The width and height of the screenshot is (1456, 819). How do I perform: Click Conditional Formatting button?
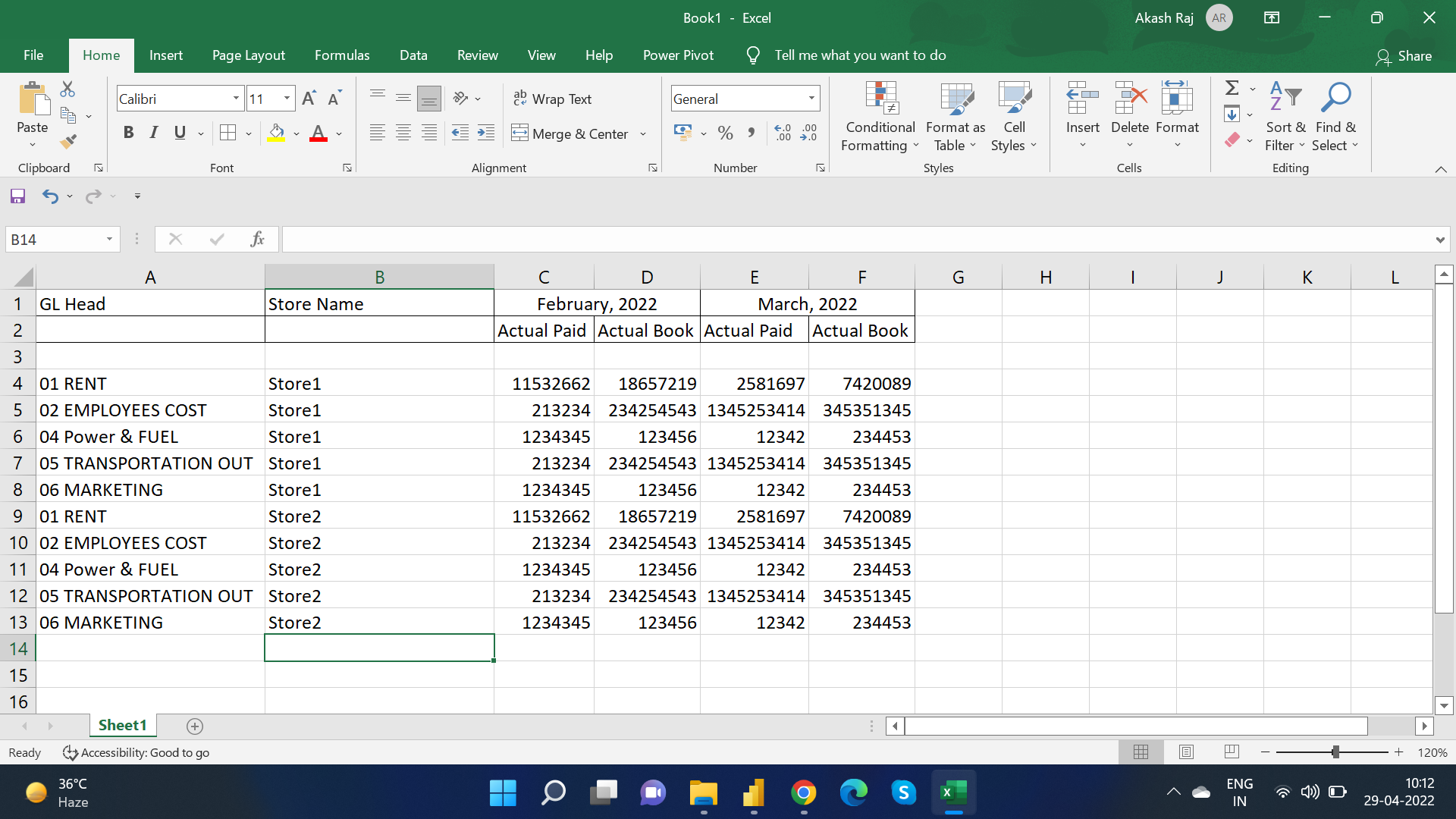click(x=880, y=117)
